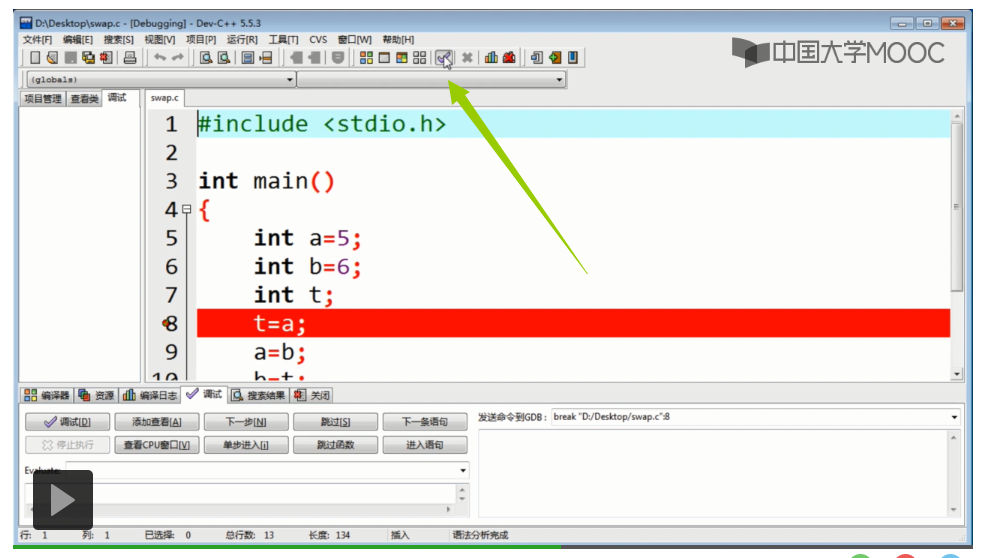
Task: Open the 文件[F] menu
Action: tap(37, 39)
